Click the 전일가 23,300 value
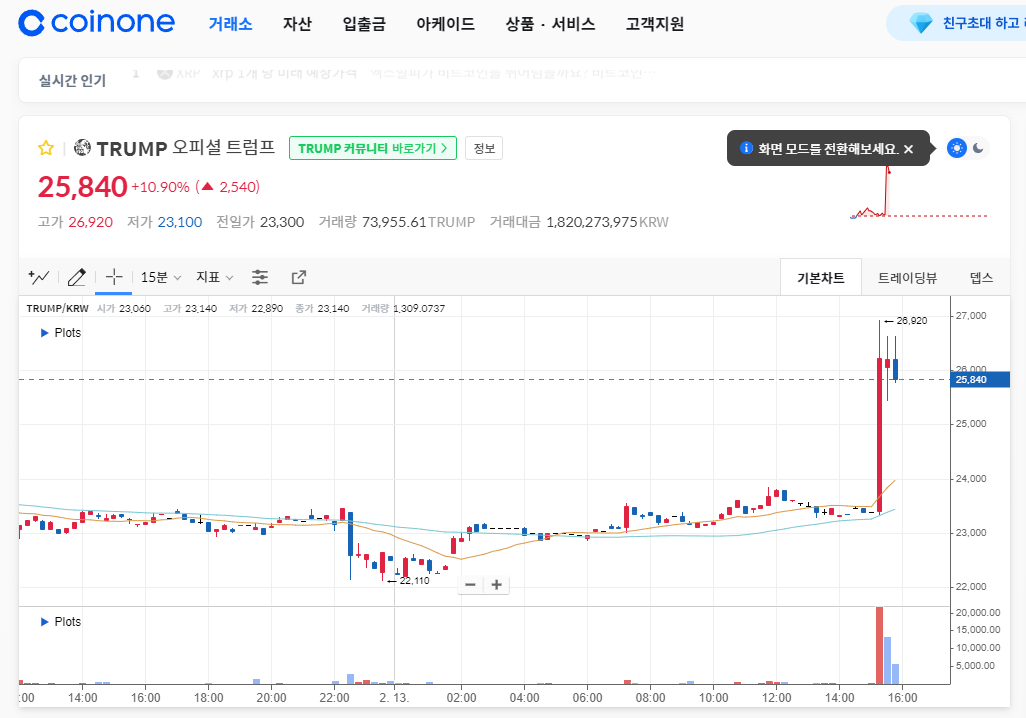 click(282, 222)
